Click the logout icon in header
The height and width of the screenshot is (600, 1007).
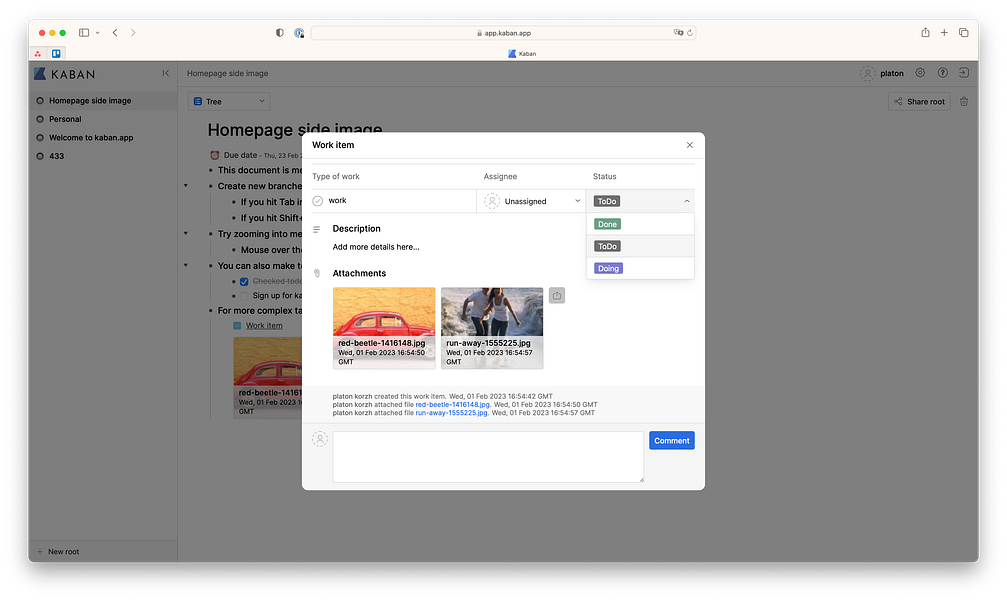pyautogui.click(x=964, y=73)
